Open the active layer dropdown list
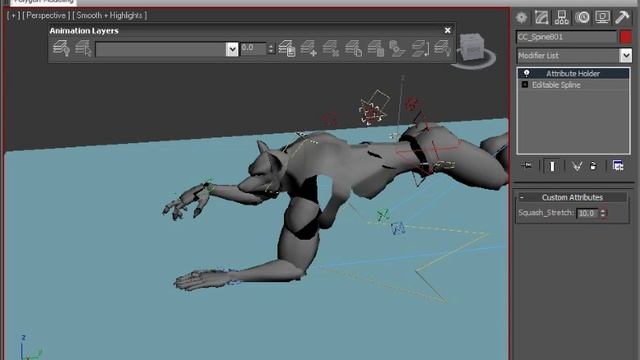This screenshot has height=360, width=640. 232,49
